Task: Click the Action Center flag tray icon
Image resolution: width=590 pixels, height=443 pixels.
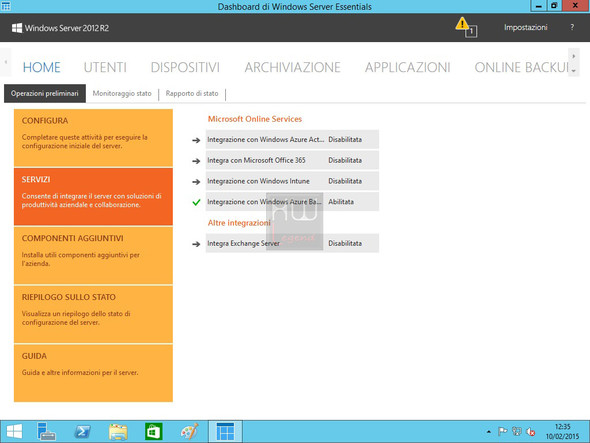Action: point(502,431)
